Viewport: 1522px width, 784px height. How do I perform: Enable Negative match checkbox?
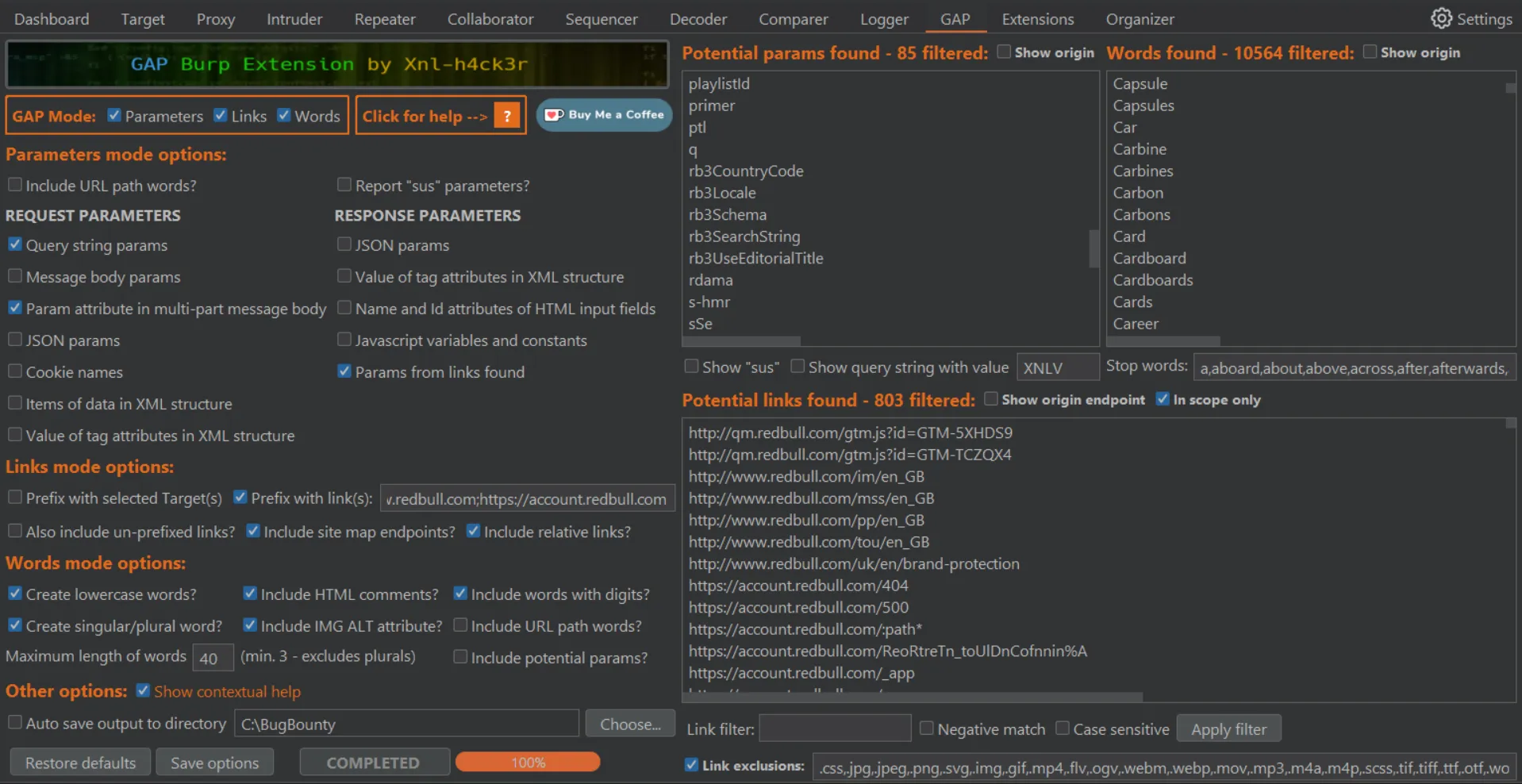pos(926,728)
